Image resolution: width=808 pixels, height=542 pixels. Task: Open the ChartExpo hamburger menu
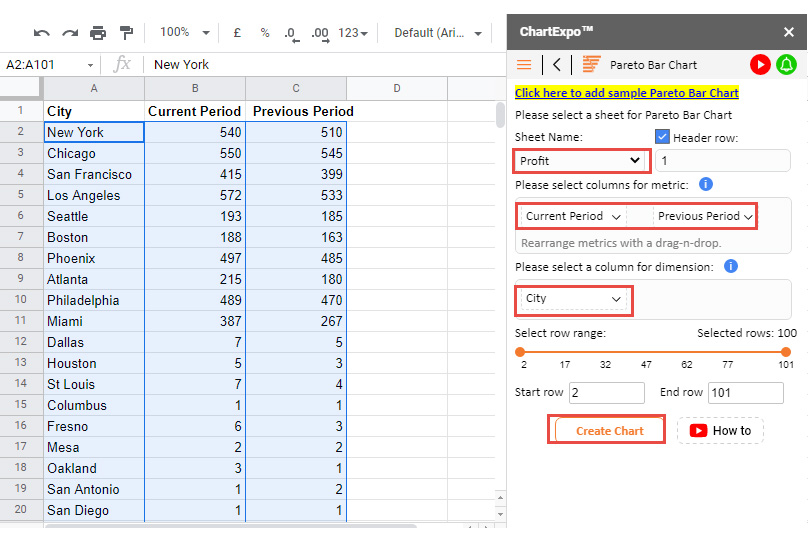[x=524, y=64]
